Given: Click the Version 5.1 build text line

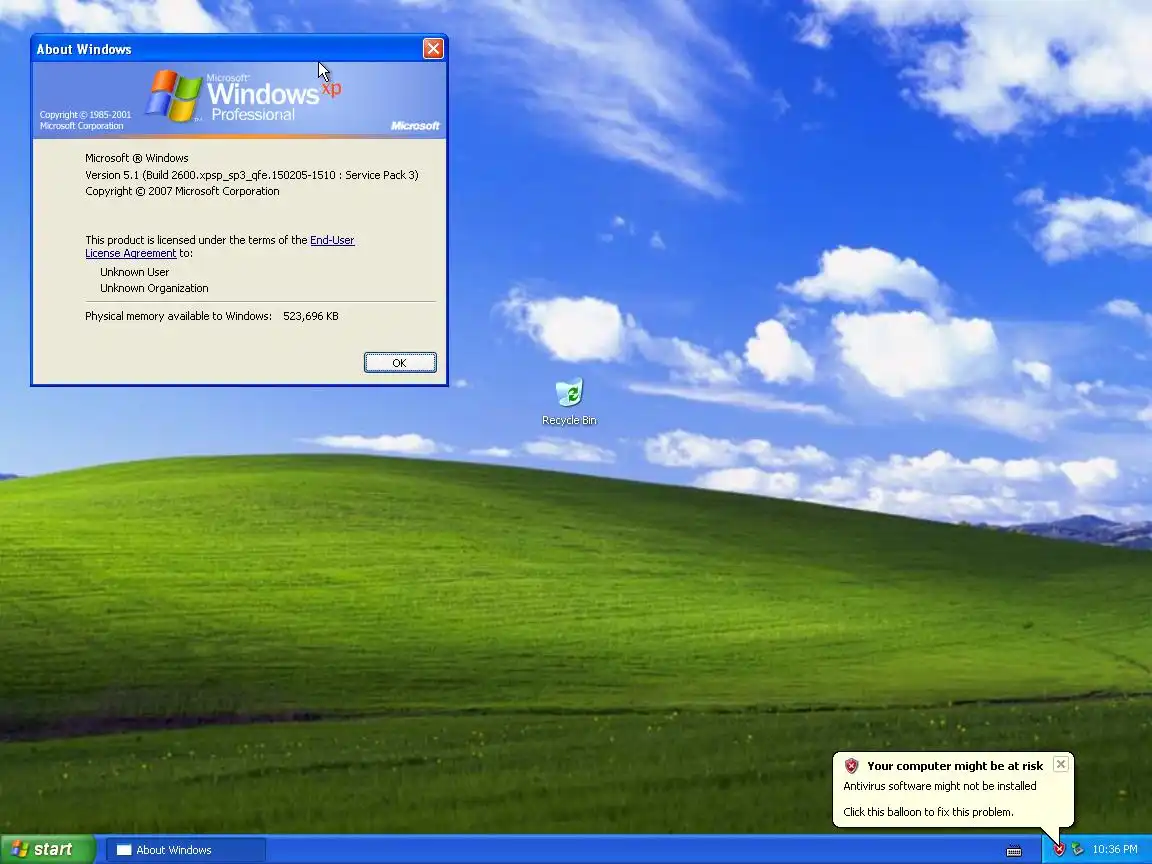Looking at the screenshot, I should click(x=252, y=175).
